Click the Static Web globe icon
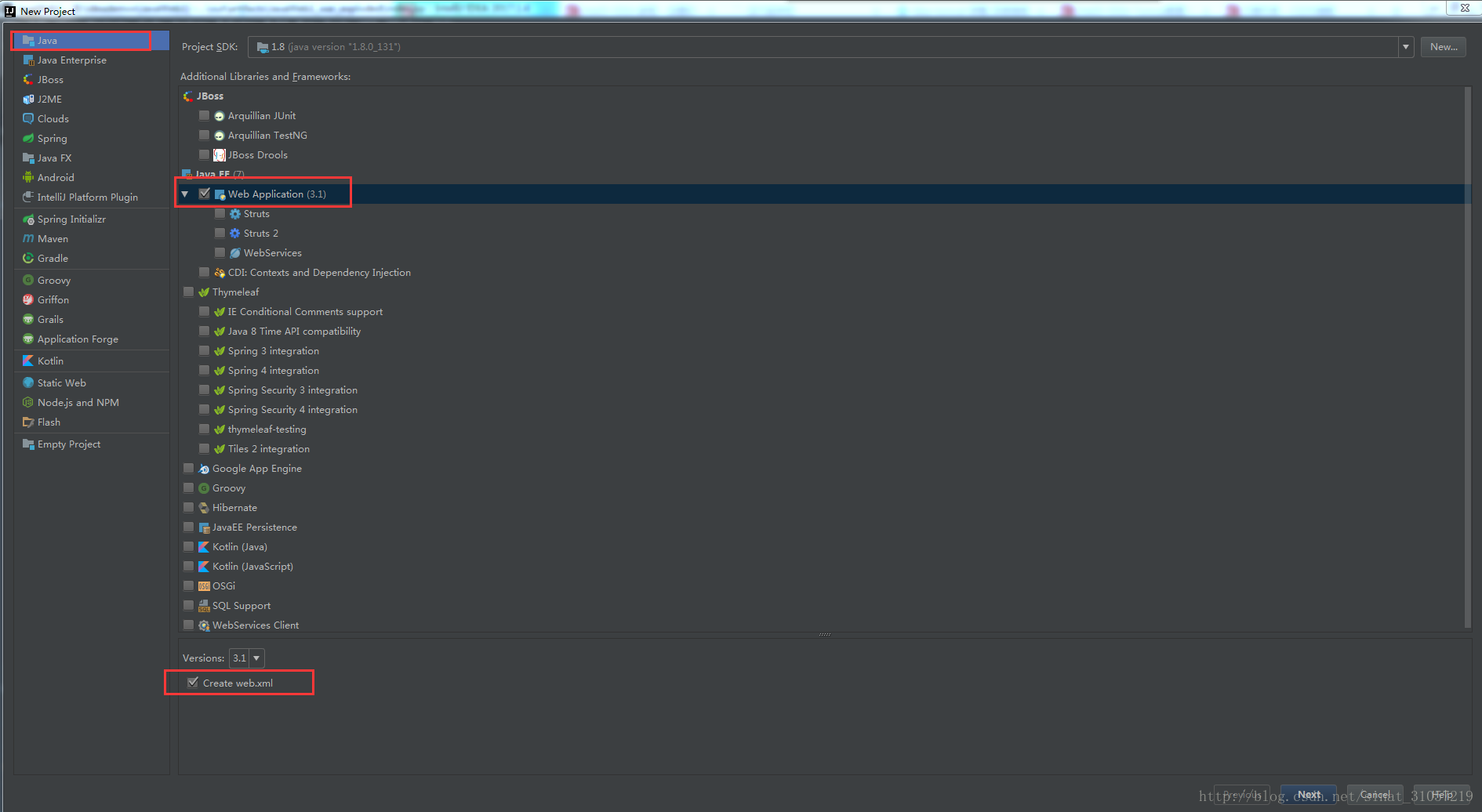1482x812 pixels. [28, 382]
